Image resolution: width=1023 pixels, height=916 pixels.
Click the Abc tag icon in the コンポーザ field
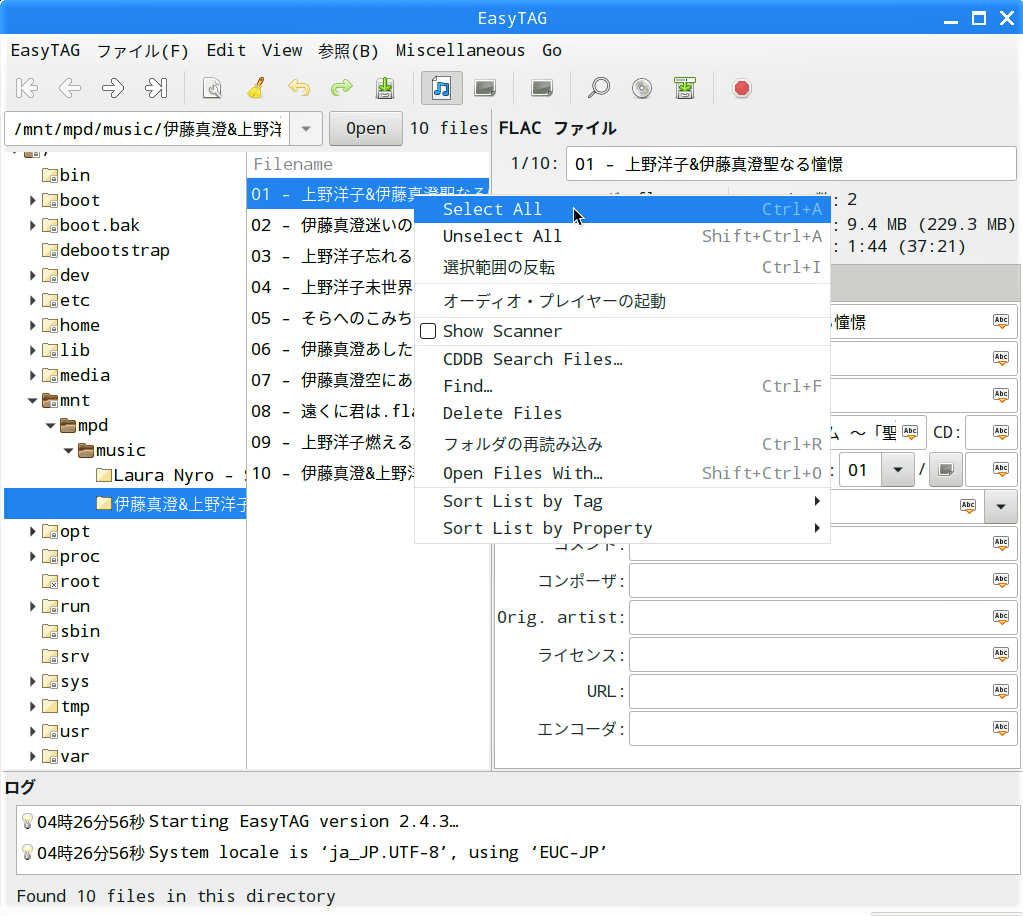coord(1001,580)
